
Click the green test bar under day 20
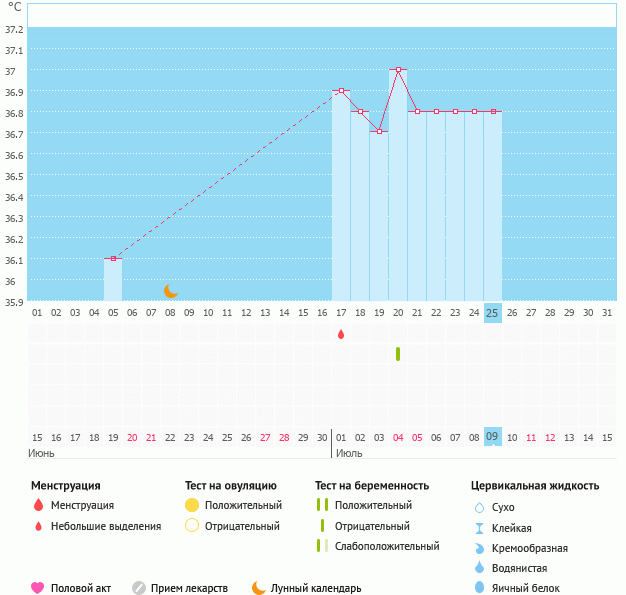398,354
